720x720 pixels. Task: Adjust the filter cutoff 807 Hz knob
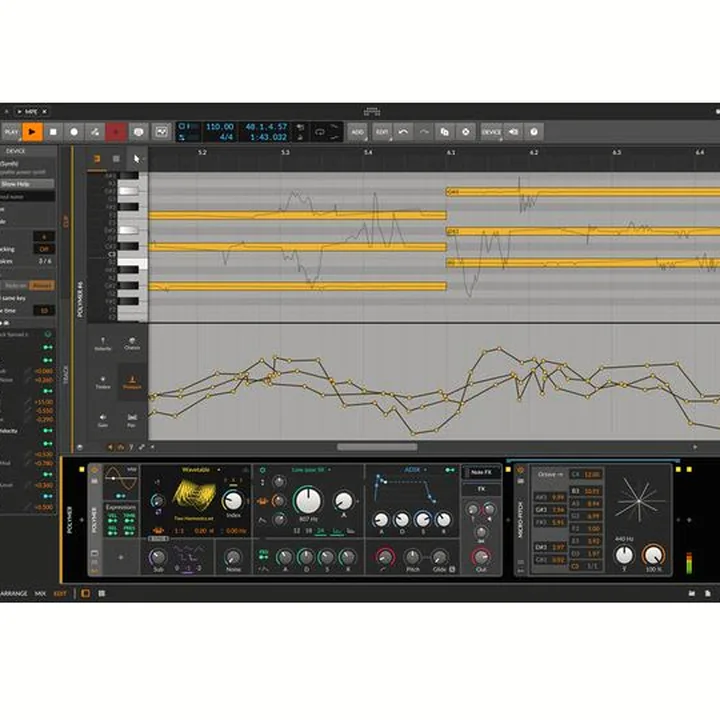[308, 501]
